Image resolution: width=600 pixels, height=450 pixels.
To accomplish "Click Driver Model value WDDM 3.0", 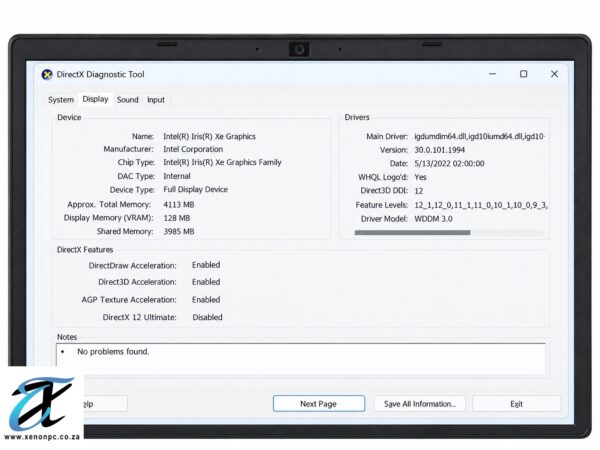I will point(433,219).
